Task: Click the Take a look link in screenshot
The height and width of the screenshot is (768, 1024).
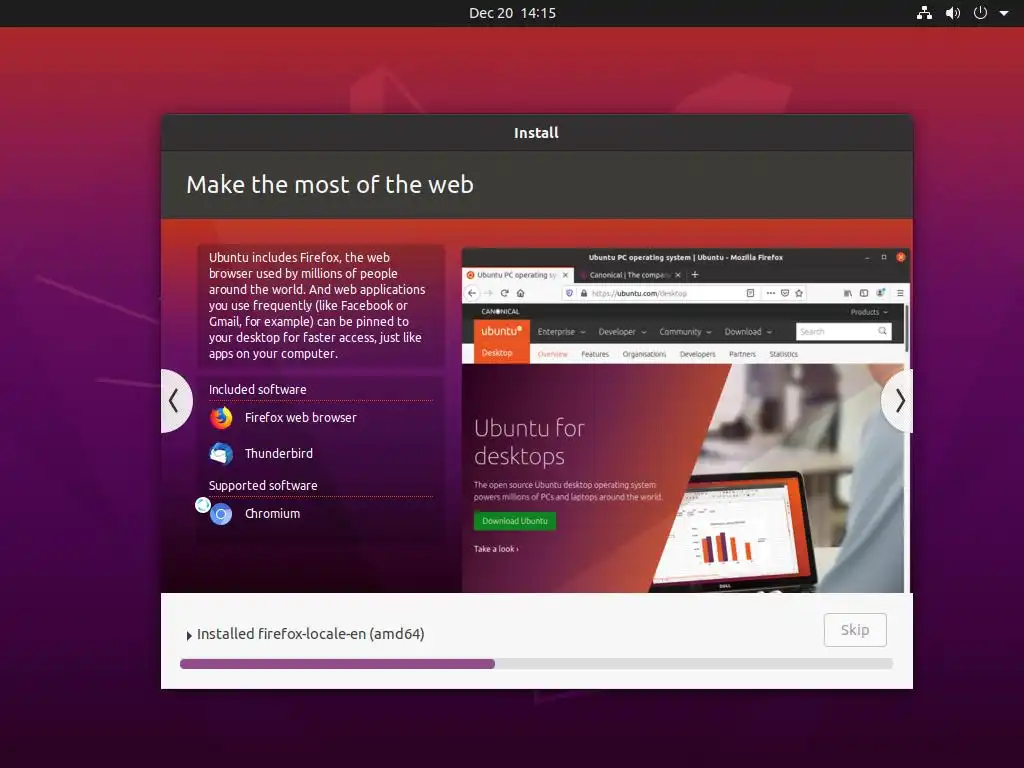Action: pos(496,549)
